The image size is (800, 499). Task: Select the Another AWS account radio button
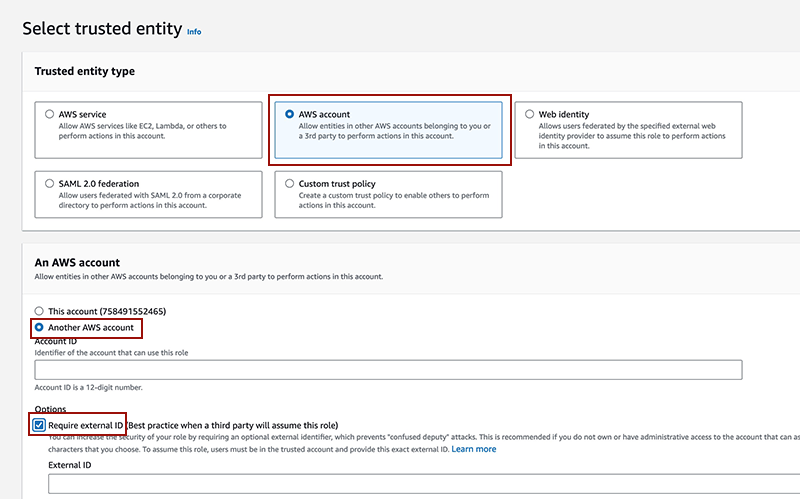(x=40, y=327)
